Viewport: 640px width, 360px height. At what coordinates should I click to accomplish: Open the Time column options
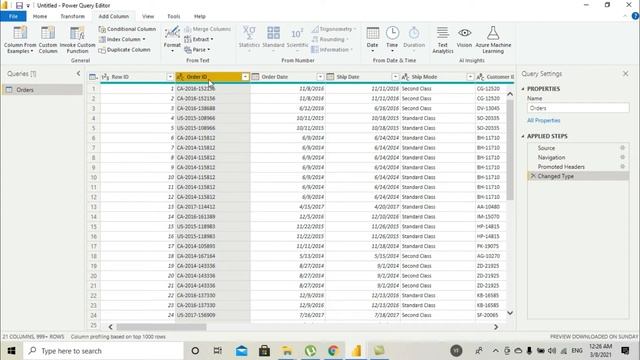pos(392,40)
